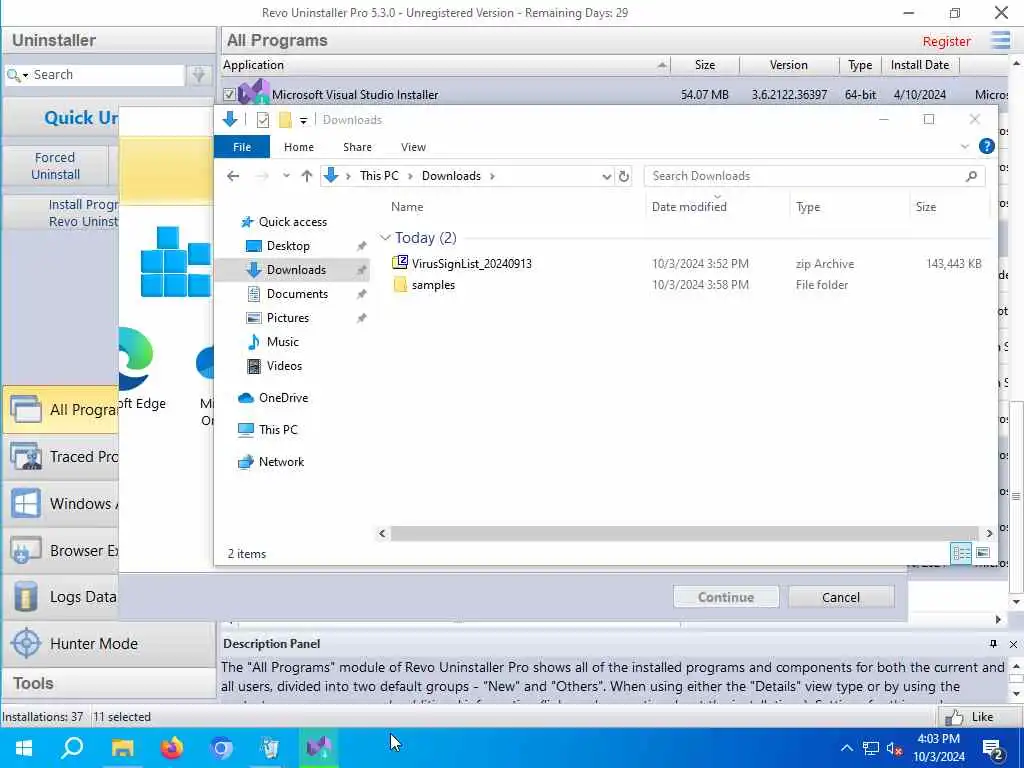Switch Explorer to large icons view
This screenshot has width=1024, height=768.
tap(982, 553)
